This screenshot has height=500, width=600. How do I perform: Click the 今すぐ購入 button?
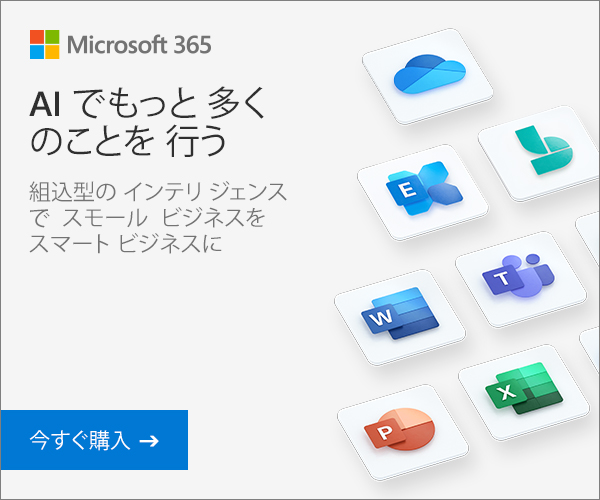pyautogui.click(x=94, y=440)
